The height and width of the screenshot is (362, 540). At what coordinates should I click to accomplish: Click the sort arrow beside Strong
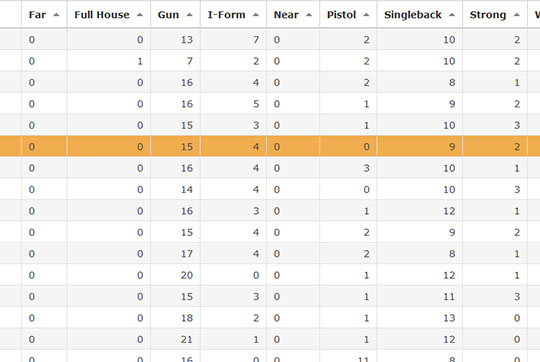coord(517,15)
